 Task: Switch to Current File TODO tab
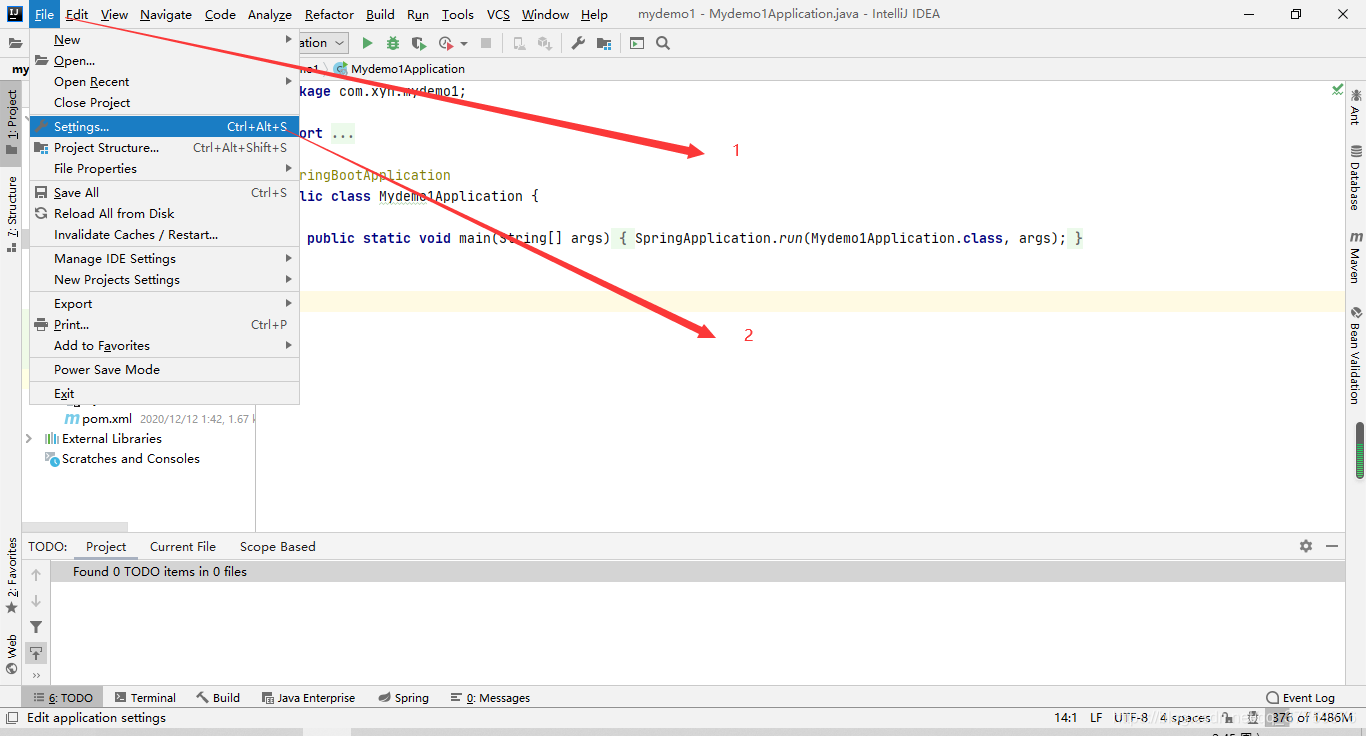183,547
